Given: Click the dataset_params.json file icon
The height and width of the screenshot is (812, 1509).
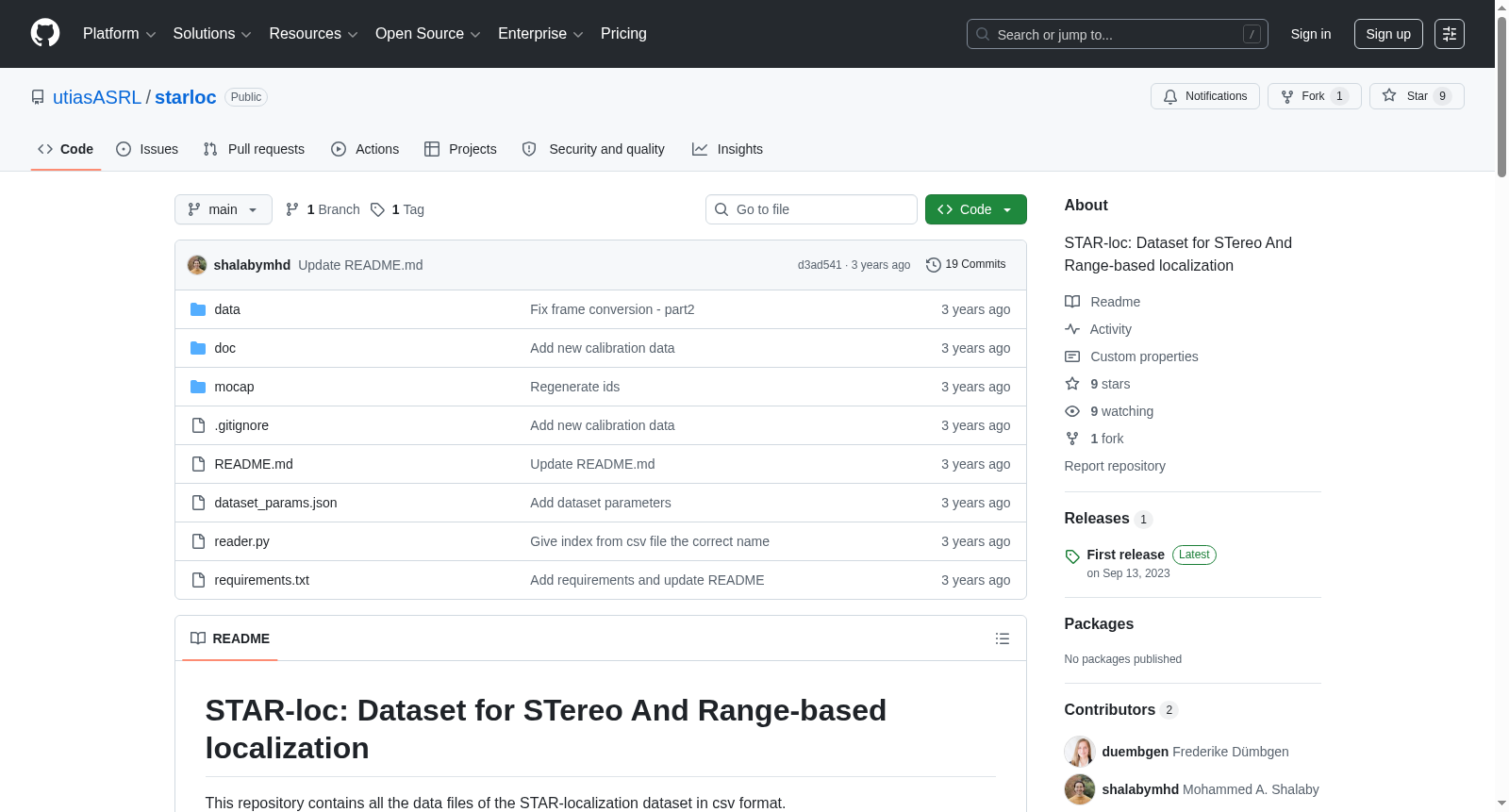Looking at the screenshot, I should tap(198, 503).
